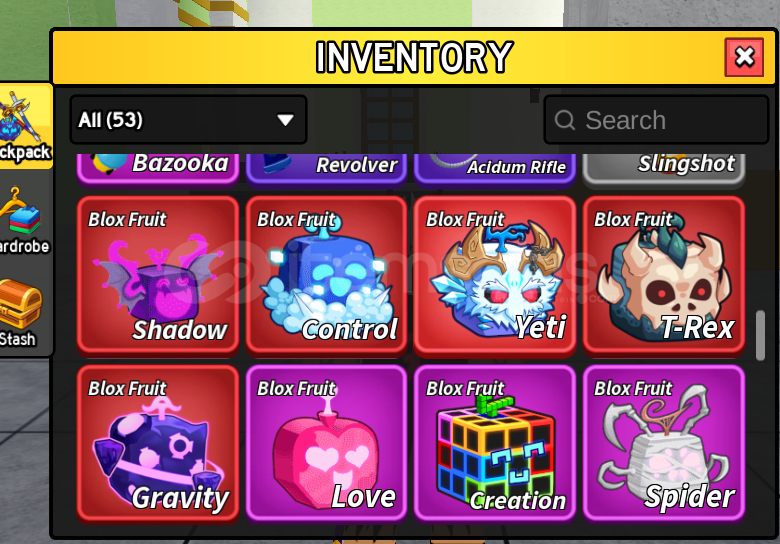Open the Stash treasure chest tab

point(20,312)
